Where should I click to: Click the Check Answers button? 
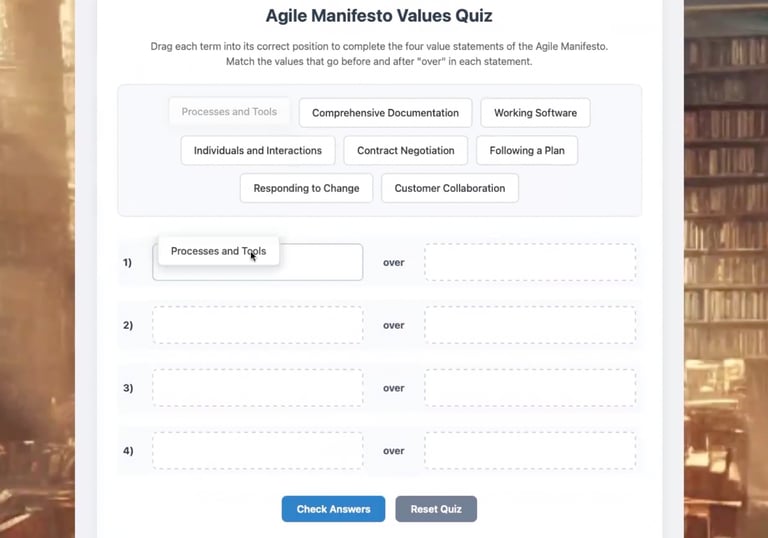pos(333,509)
